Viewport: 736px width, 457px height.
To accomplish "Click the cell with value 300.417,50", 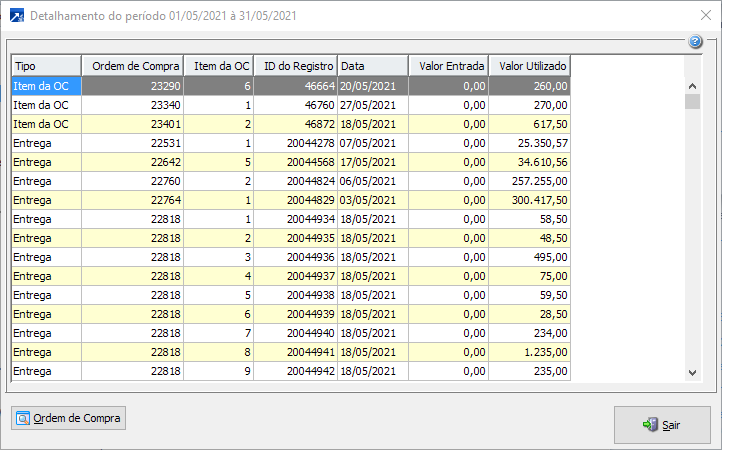I will point(529,200).
